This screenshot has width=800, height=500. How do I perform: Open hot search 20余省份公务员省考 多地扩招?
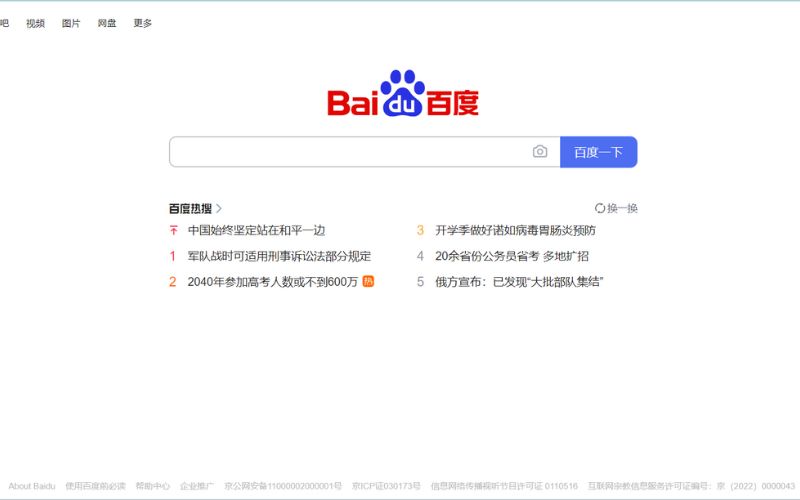coord(512,256)
